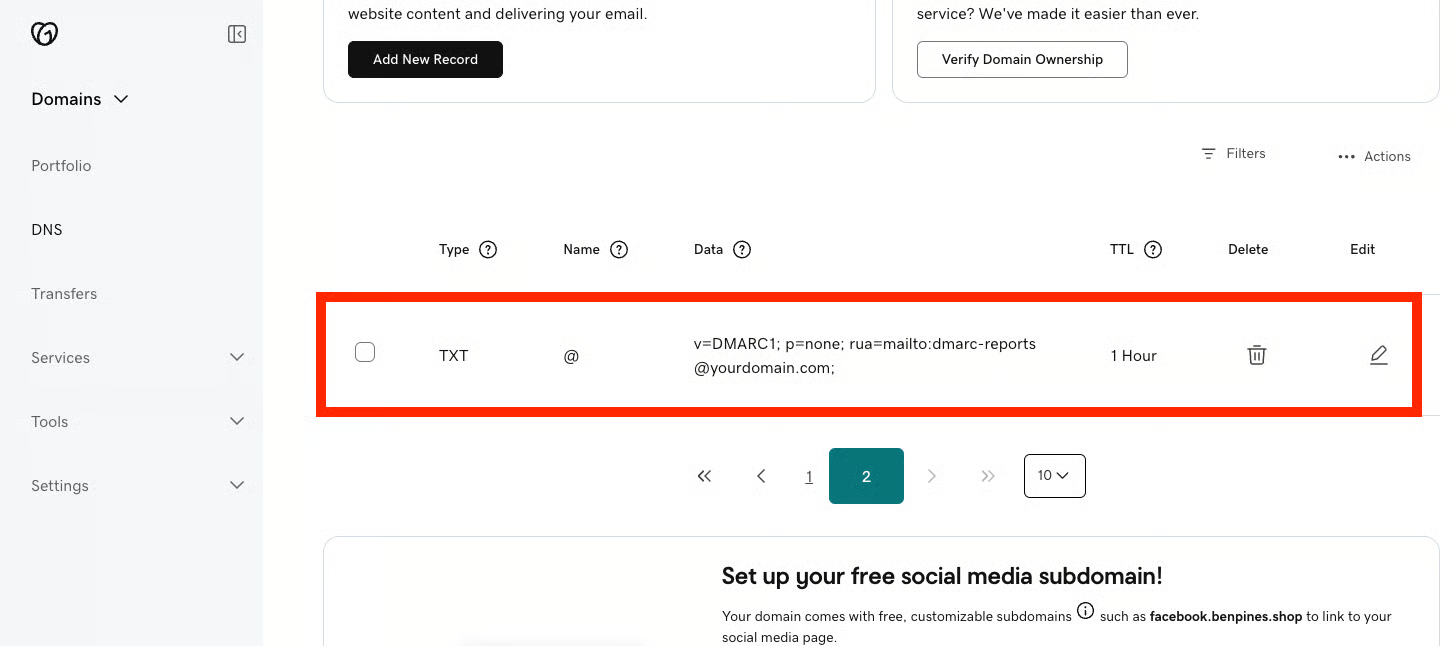Click Verify Domain Ownership
This screenshot has height=646, width=1452.
(x=1022, y=59)
